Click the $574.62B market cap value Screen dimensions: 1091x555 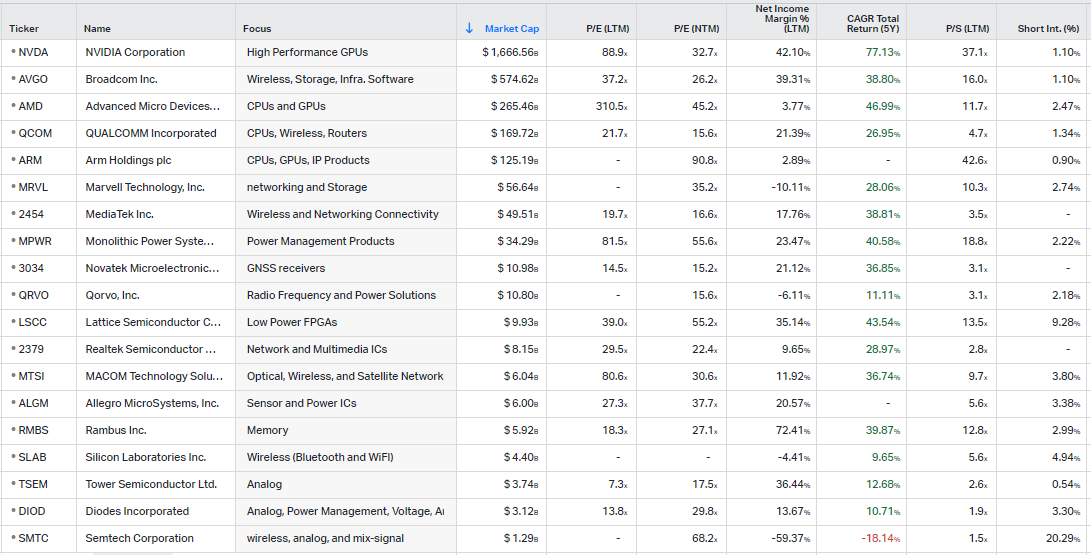click(x=514, y=79)
